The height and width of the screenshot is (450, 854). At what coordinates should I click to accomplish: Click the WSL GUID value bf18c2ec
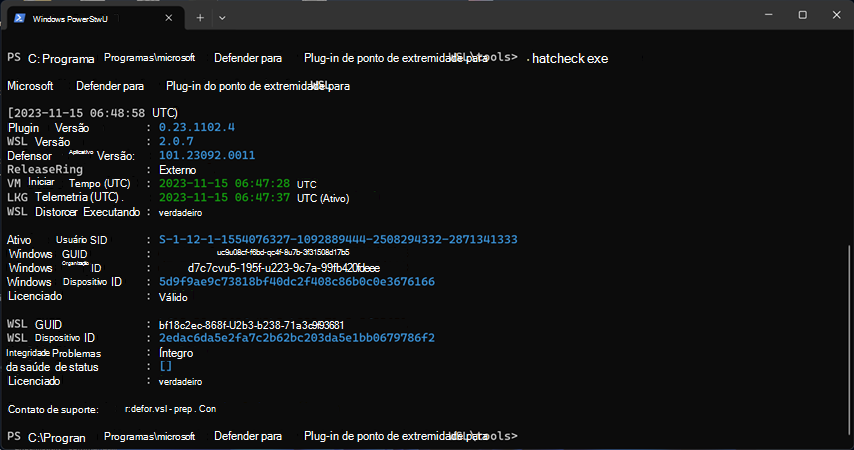251,325
